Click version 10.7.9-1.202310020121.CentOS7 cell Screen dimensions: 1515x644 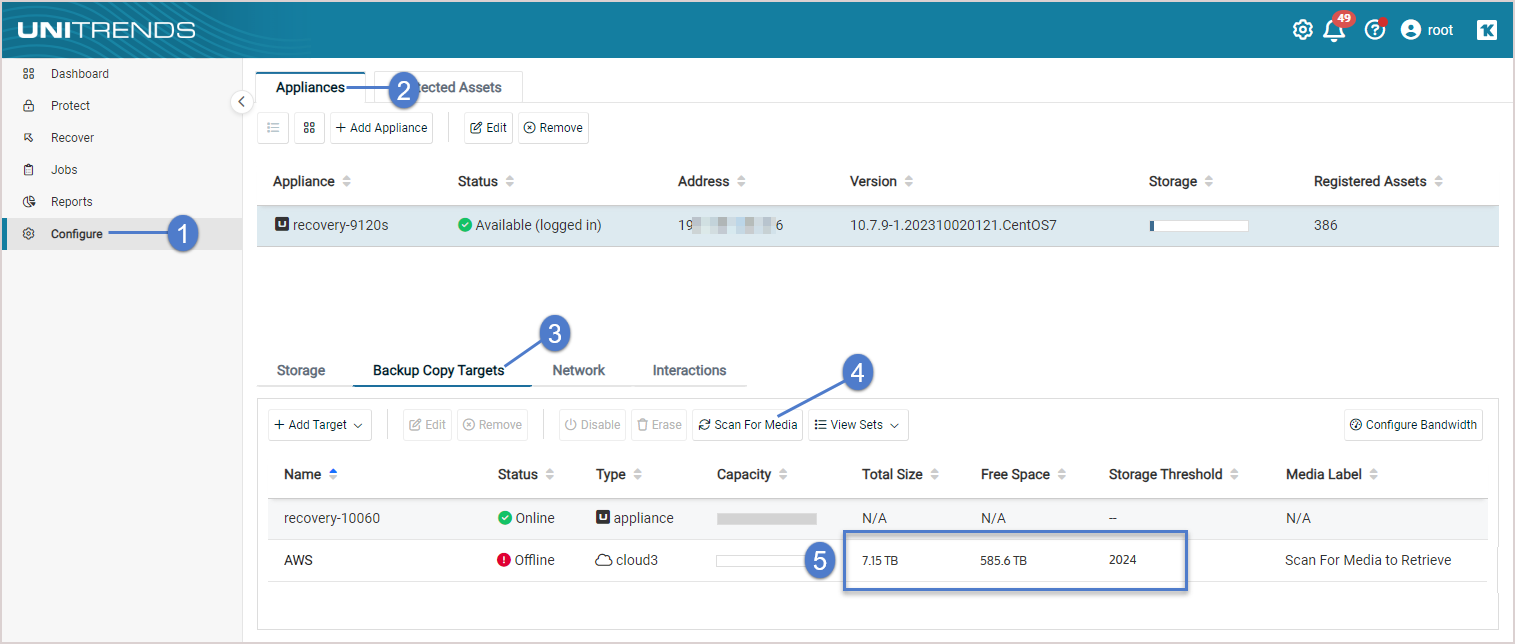(x=953, y=225)
